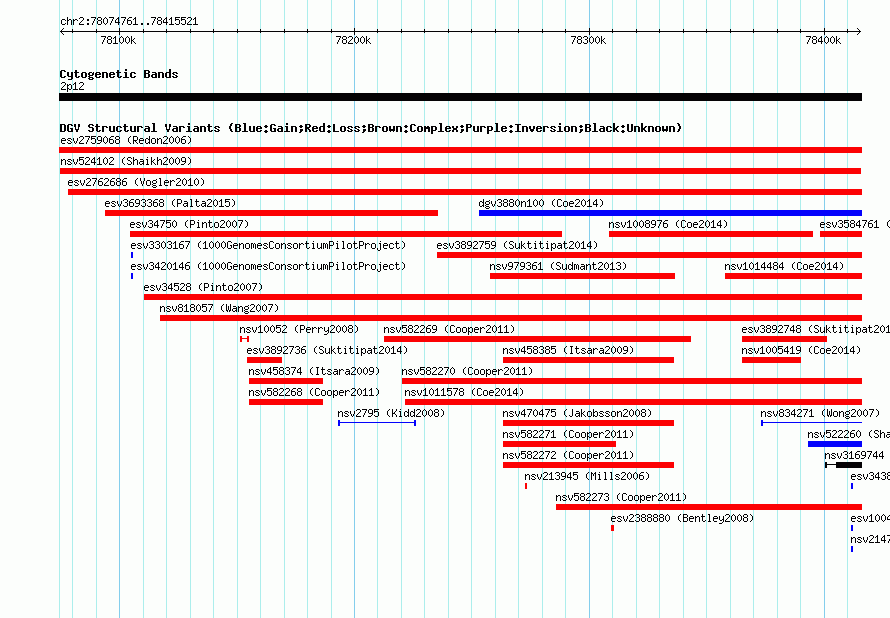Image resolution: width=890 pixels, height=618 pixels.
Task: Click the 78300k ruler position
Action: (588, 40)
